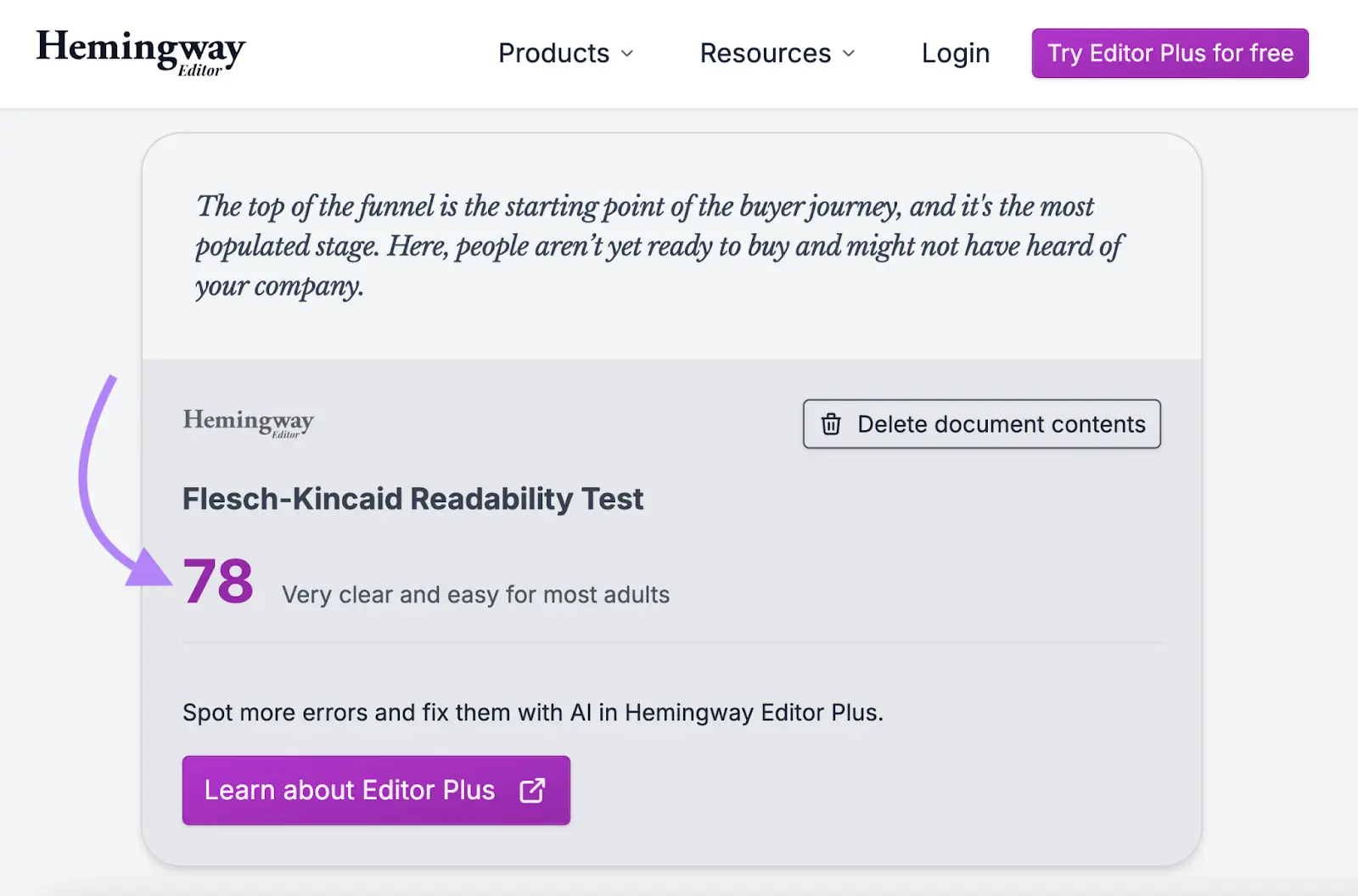The width and height of the screenshot is (1358, 896).
Task: Click the AI error-spotting promotional text
Action: [x=532, y=713]
